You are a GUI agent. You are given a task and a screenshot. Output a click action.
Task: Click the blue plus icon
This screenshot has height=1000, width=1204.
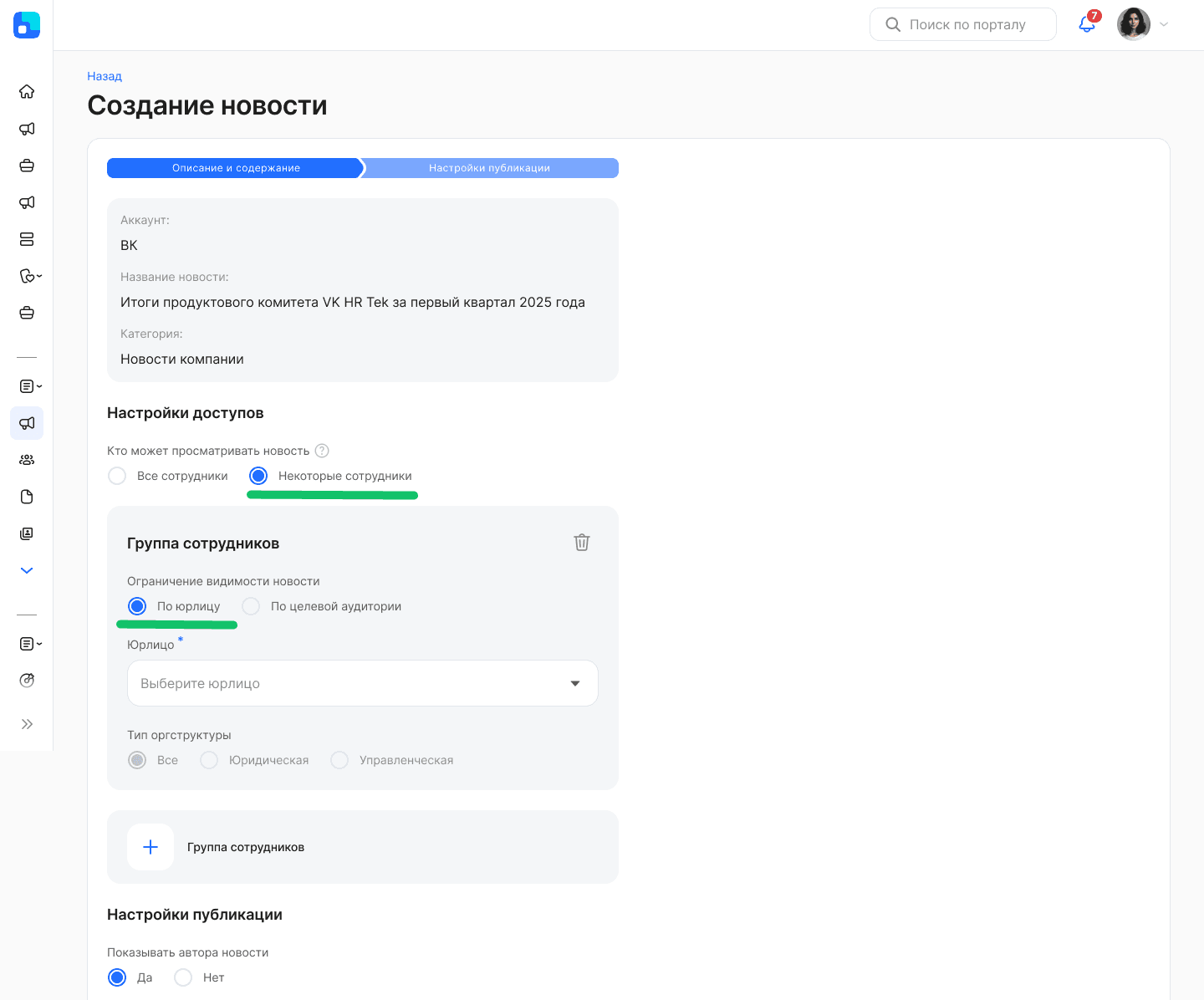tap(150, 847)
